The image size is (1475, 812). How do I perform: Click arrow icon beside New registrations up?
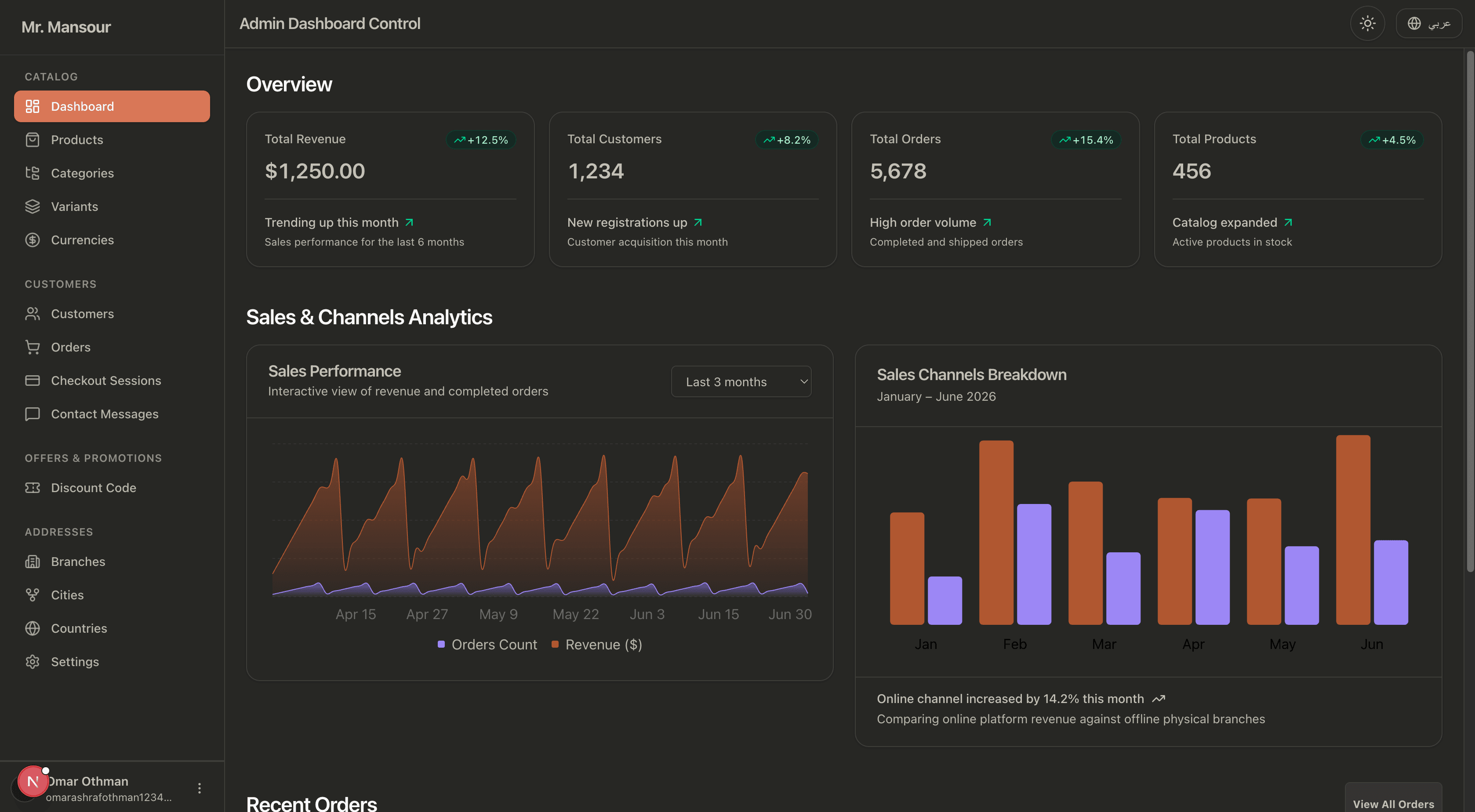698,223
